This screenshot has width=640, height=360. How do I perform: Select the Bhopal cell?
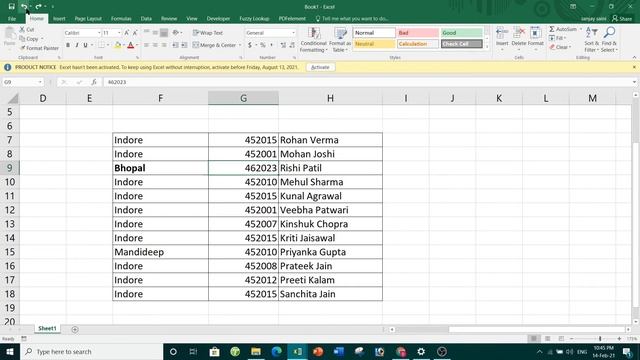coord(160,168)
